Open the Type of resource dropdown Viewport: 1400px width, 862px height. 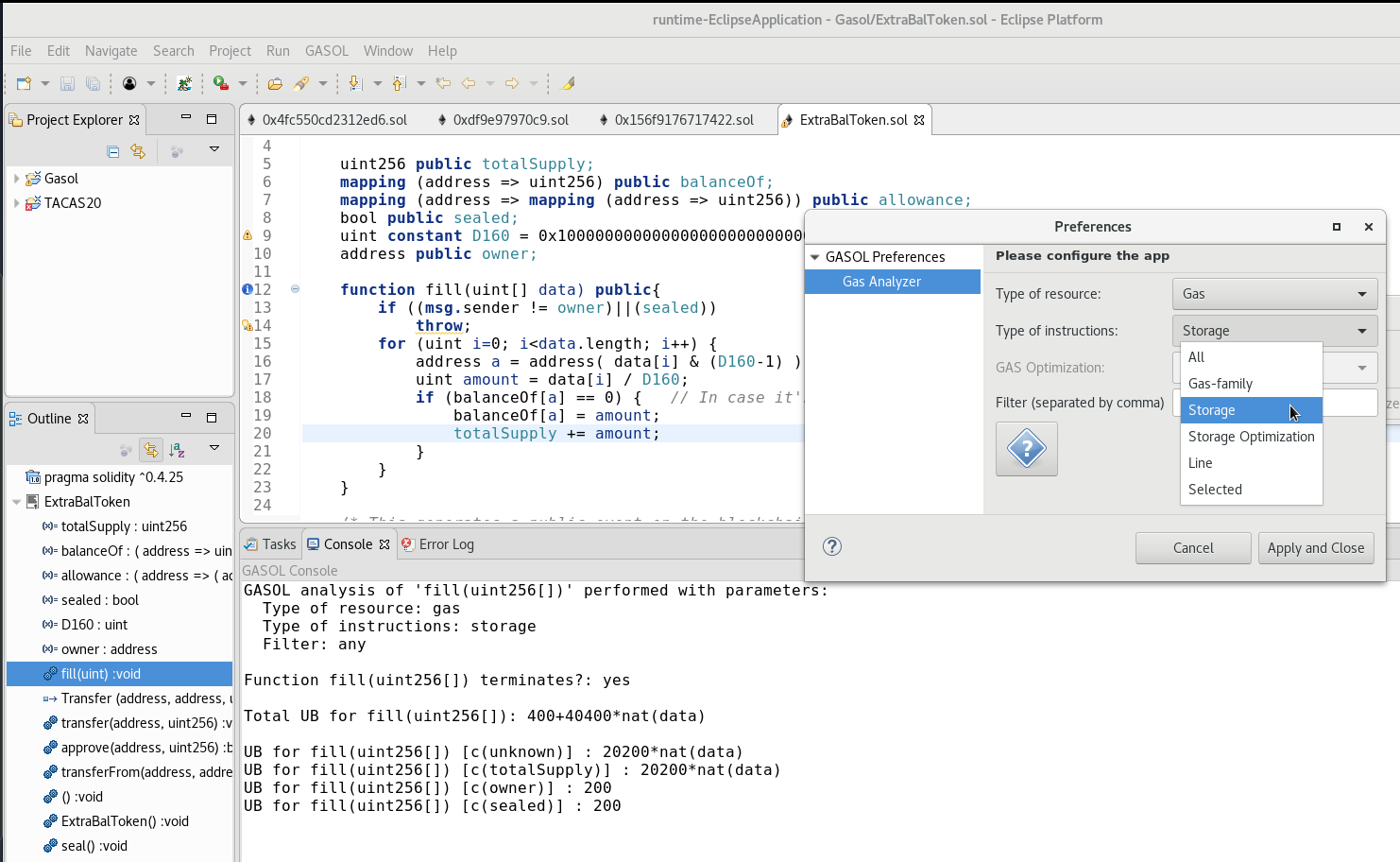[x=1273, y=294]
